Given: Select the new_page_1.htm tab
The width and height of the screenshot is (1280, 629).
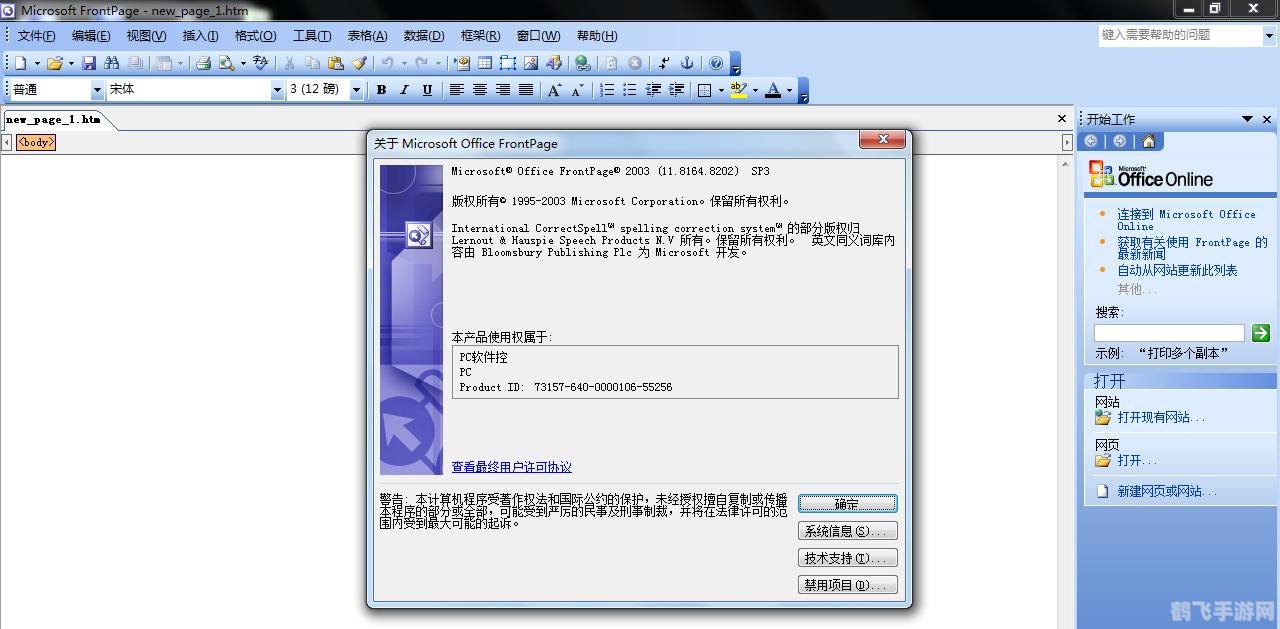Looking at the screenshot, I should click(x=55, y=118).
